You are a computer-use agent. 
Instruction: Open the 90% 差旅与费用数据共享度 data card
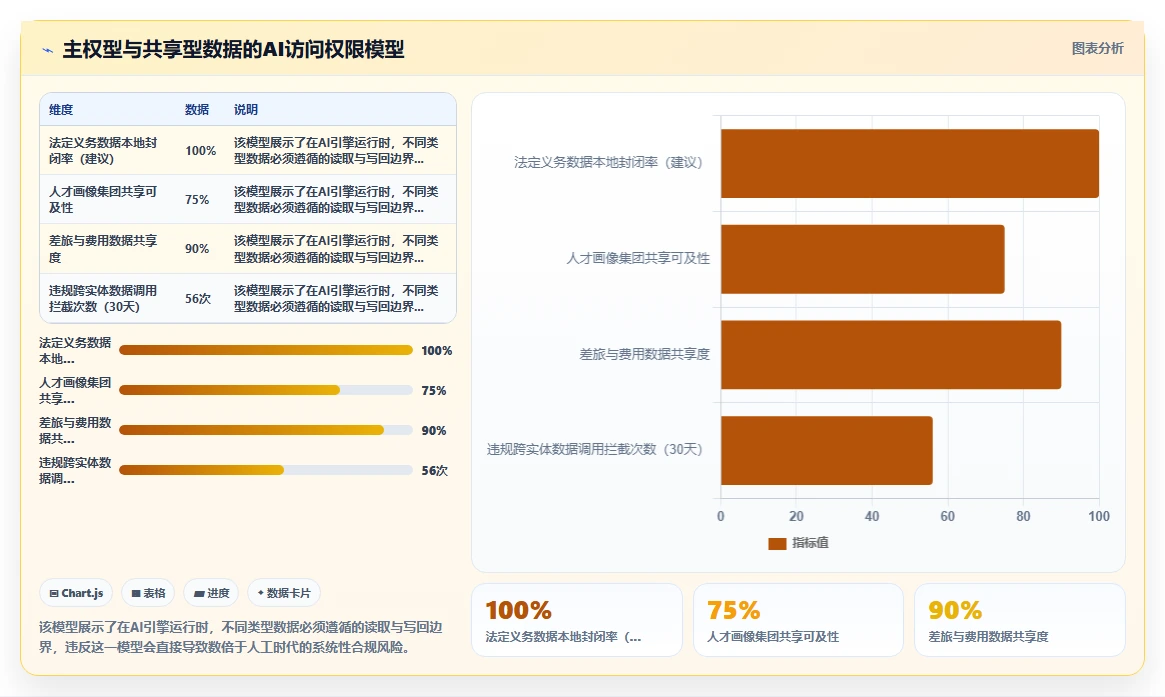[1019, 620]
